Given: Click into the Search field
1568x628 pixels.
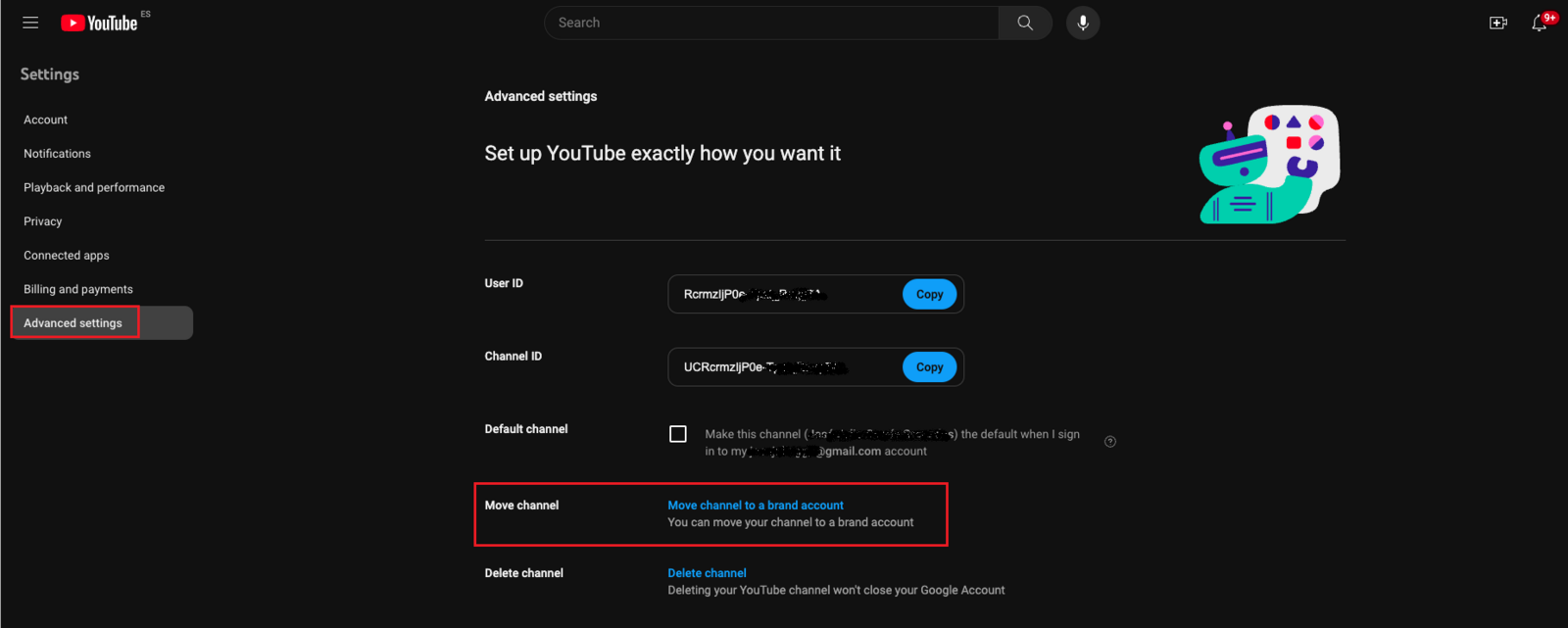Looking at the screenshot, I should (x=771, y=23).
